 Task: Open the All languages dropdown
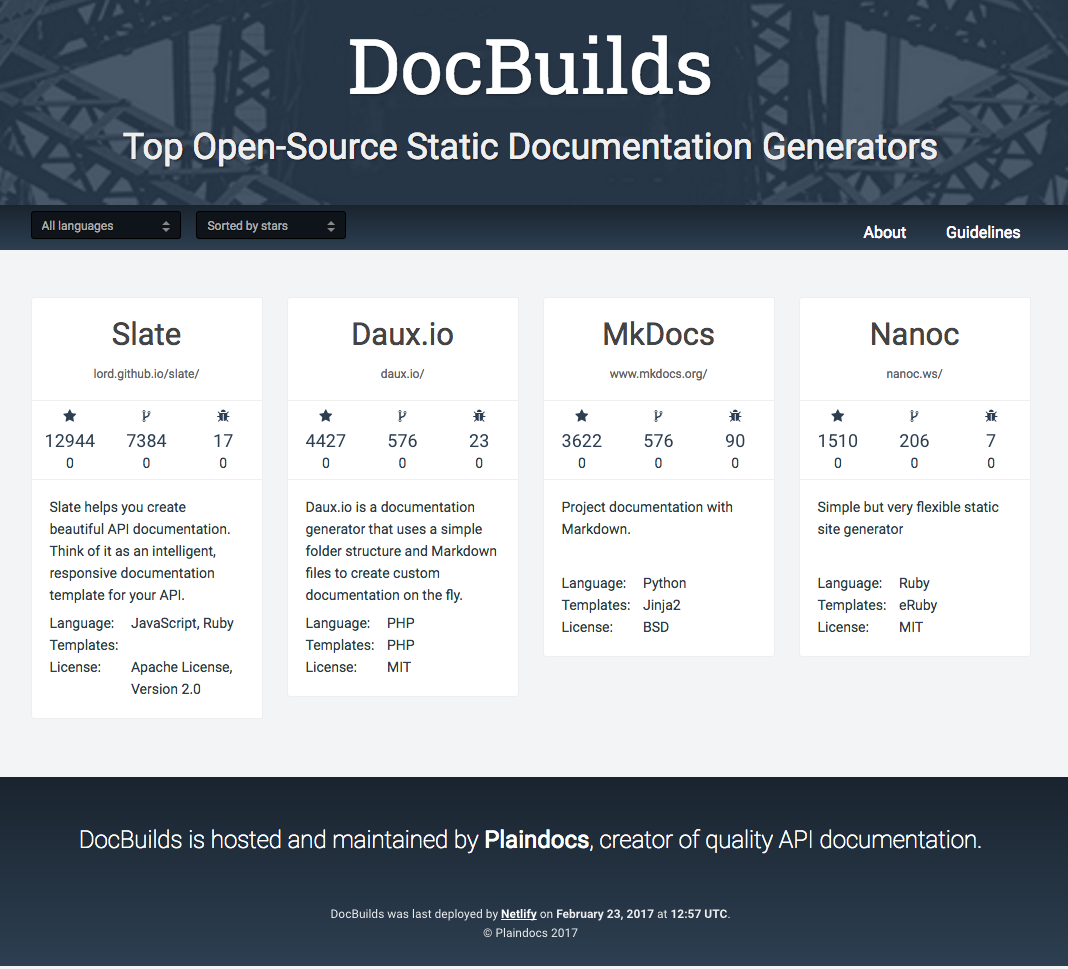click(106, 225)
